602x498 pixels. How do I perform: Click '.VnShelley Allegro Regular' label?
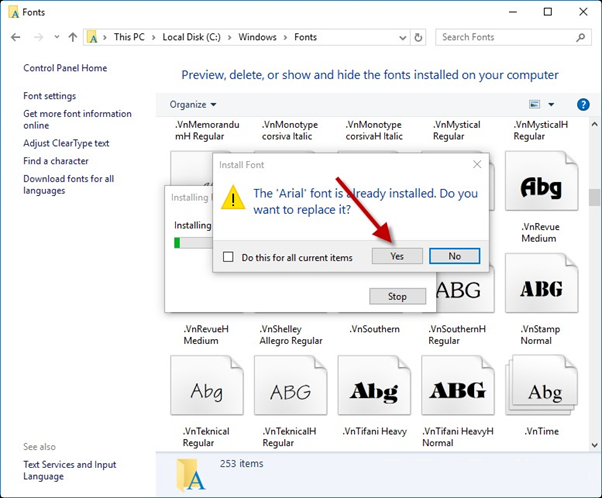pos(291,335)
